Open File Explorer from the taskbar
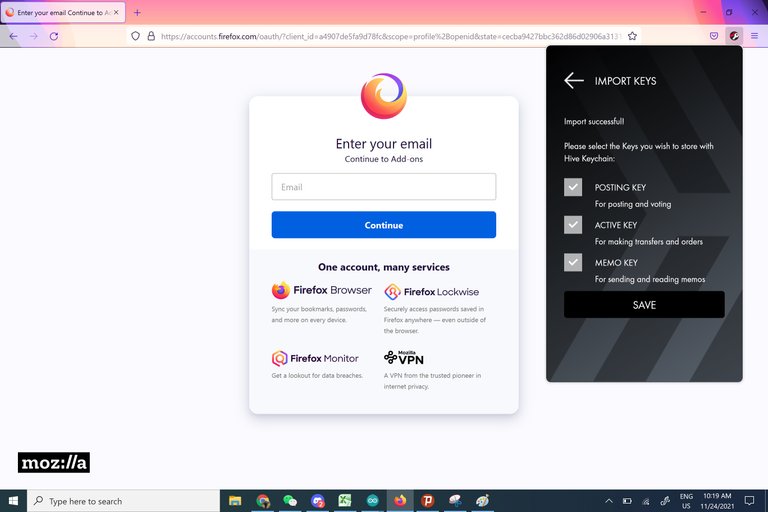Screen dimensions: 768x512 [x=235, y=501]
